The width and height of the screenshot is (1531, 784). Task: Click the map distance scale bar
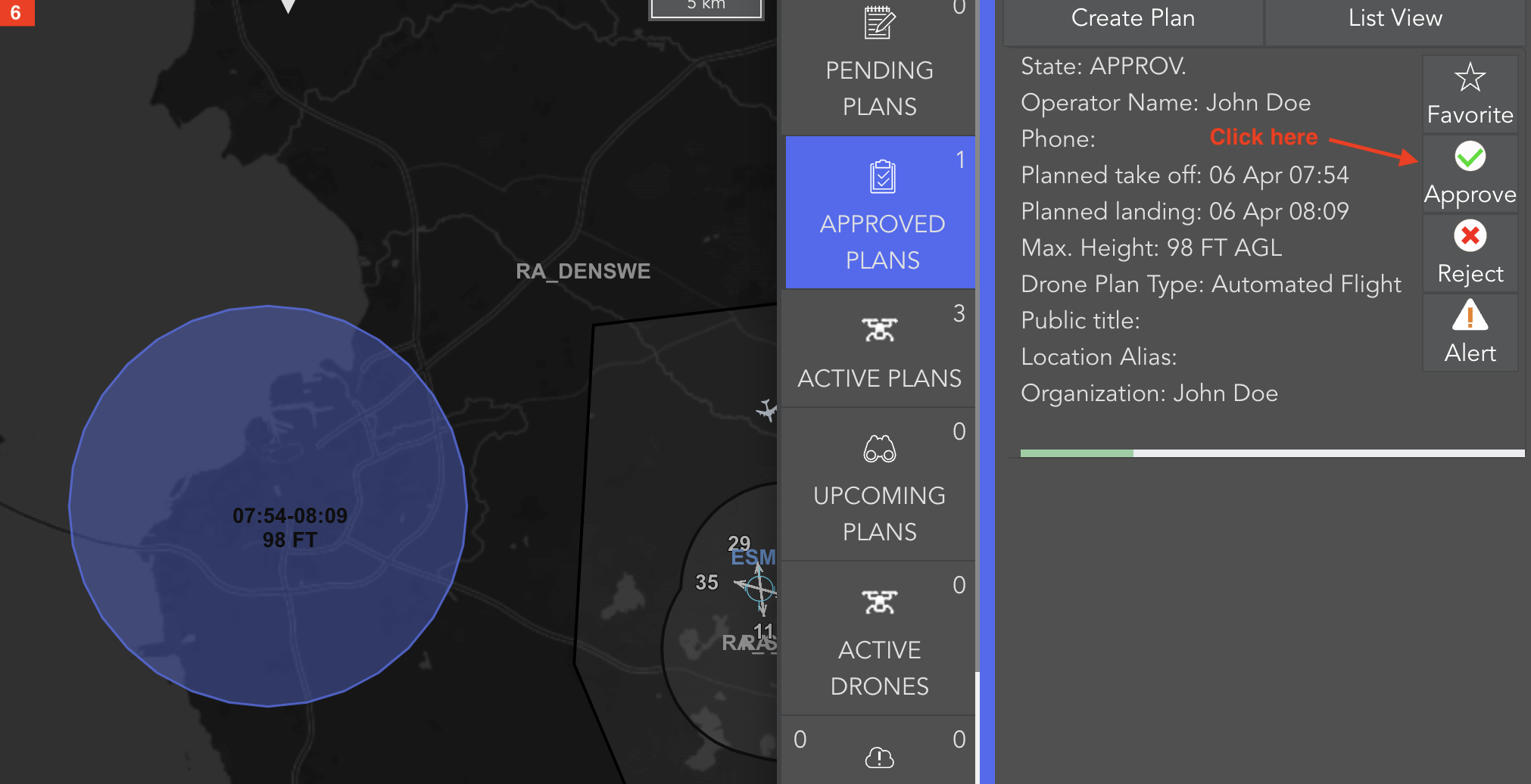[706, 8]
